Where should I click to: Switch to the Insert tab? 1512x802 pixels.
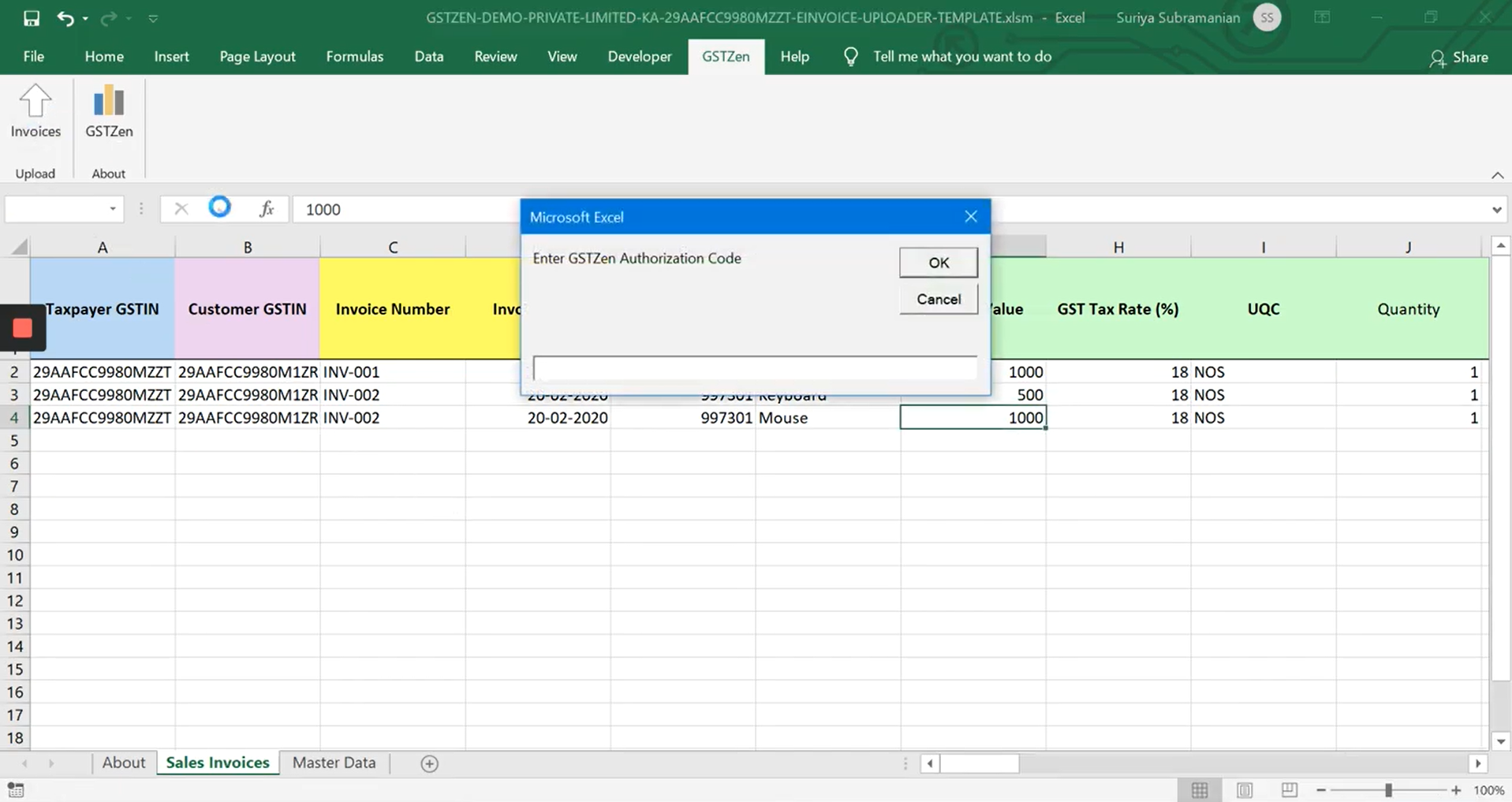coord(171,57)
